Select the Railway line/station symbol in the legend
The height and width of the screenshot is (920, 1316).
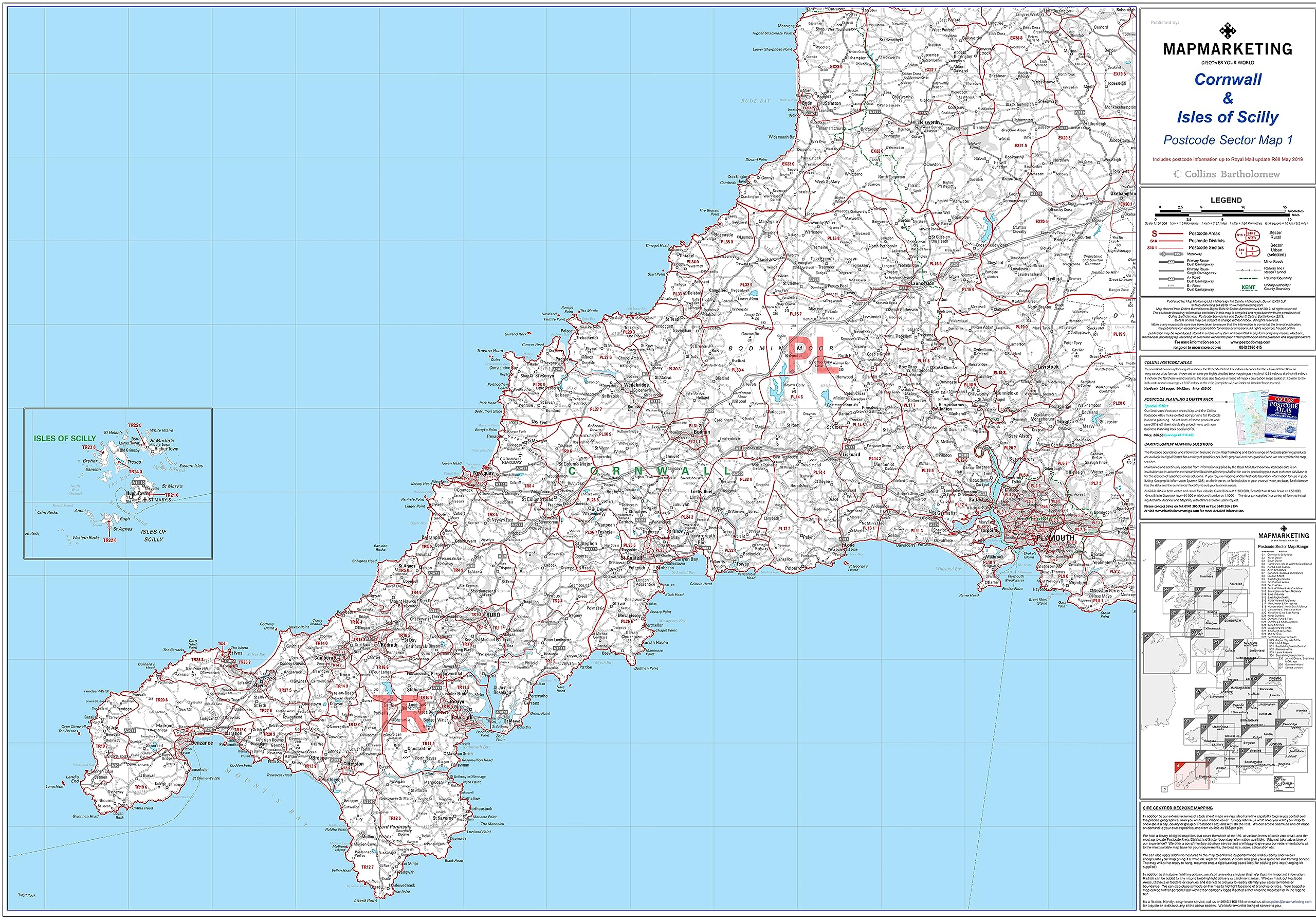(x=1248, y=270)
